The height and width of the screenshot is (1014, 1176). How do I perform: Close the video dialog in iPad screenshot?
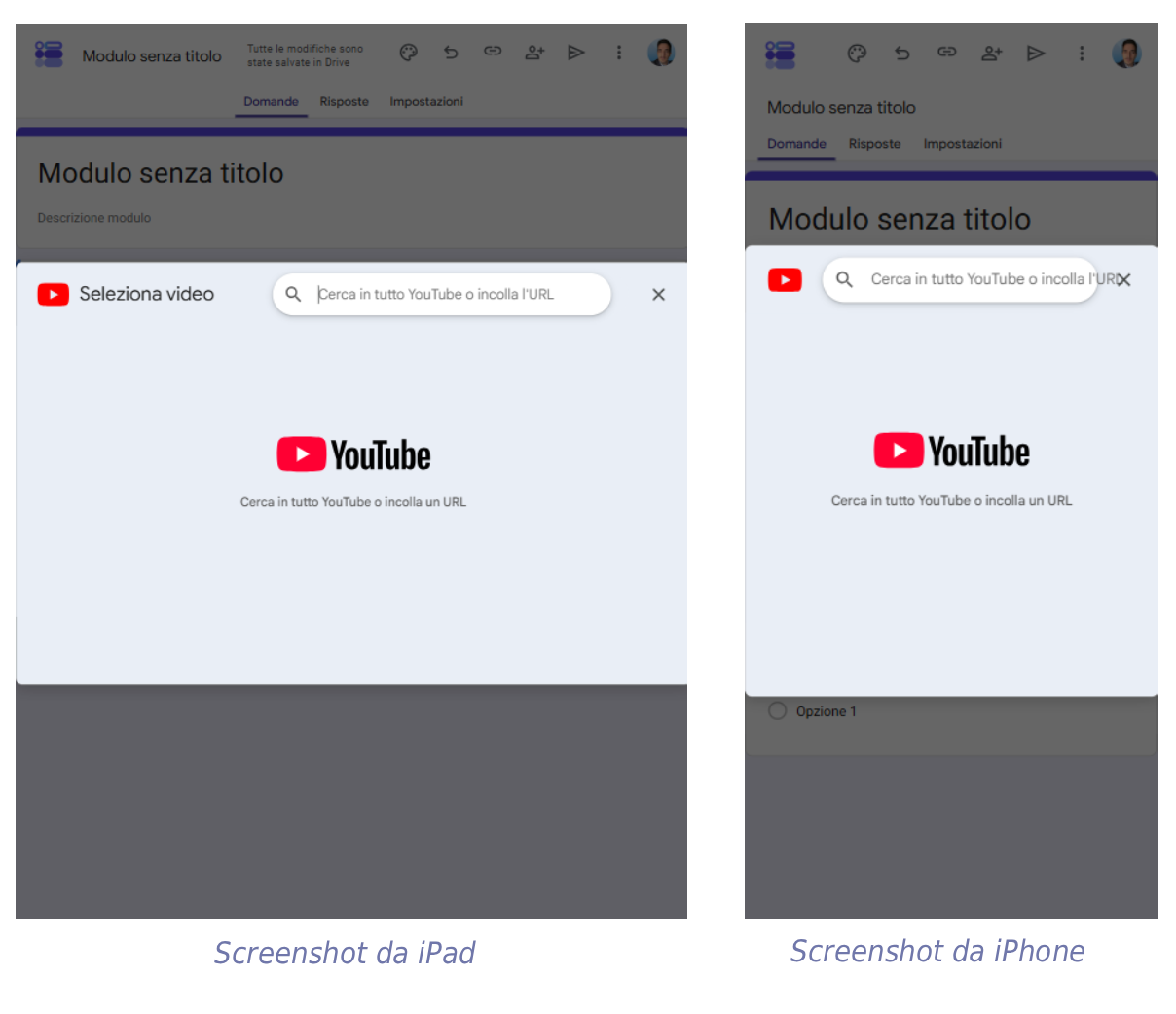(x=659, y=295)
